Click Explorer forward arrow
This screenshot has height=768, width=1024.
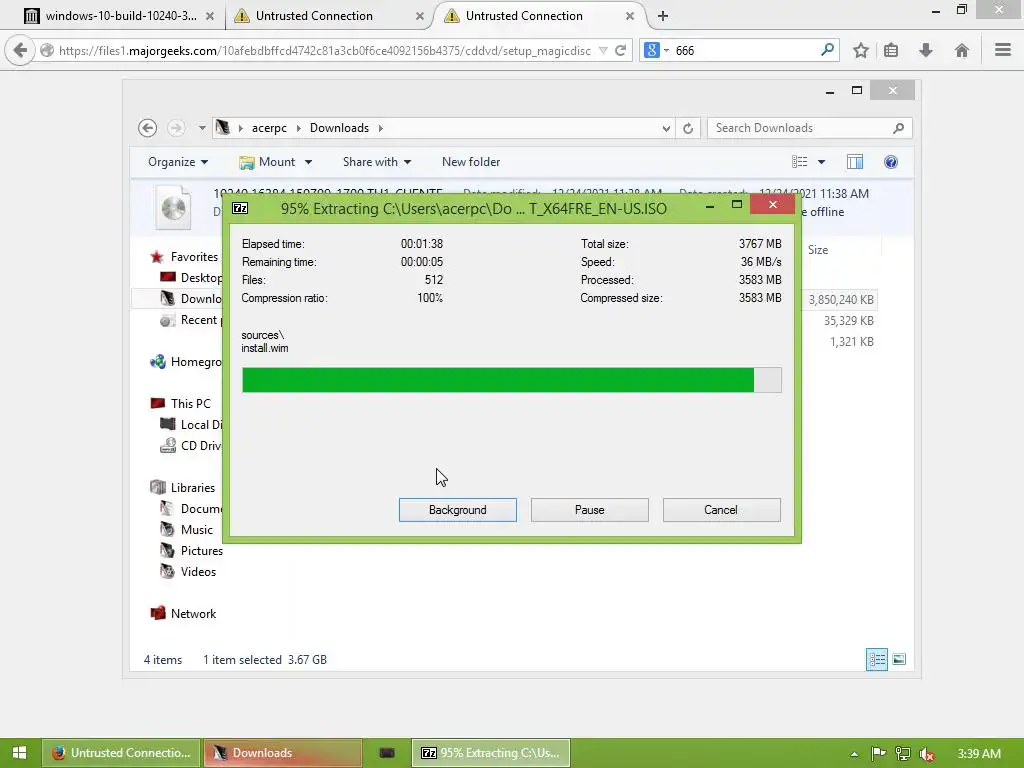tap(176, 128)
